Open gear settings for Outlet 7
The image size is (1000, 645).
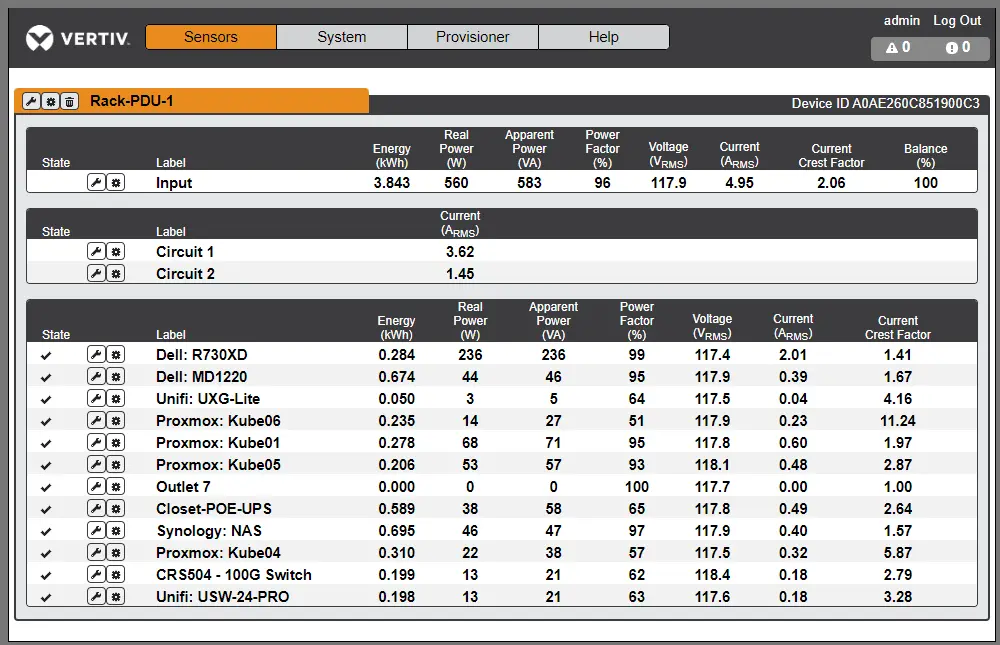tap(116, 487)
